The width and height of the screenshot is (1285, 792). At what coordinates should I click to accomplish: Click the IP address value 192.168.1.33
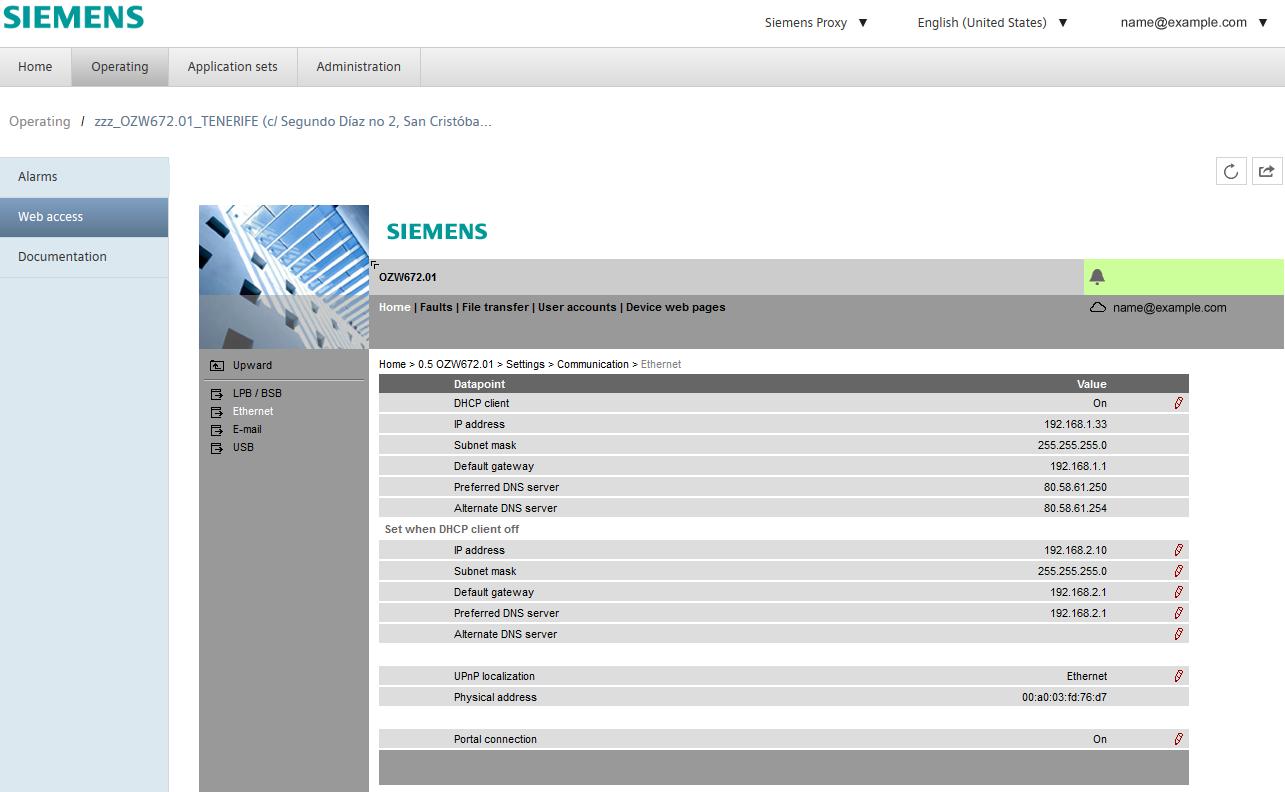[x=1075, y=424]
